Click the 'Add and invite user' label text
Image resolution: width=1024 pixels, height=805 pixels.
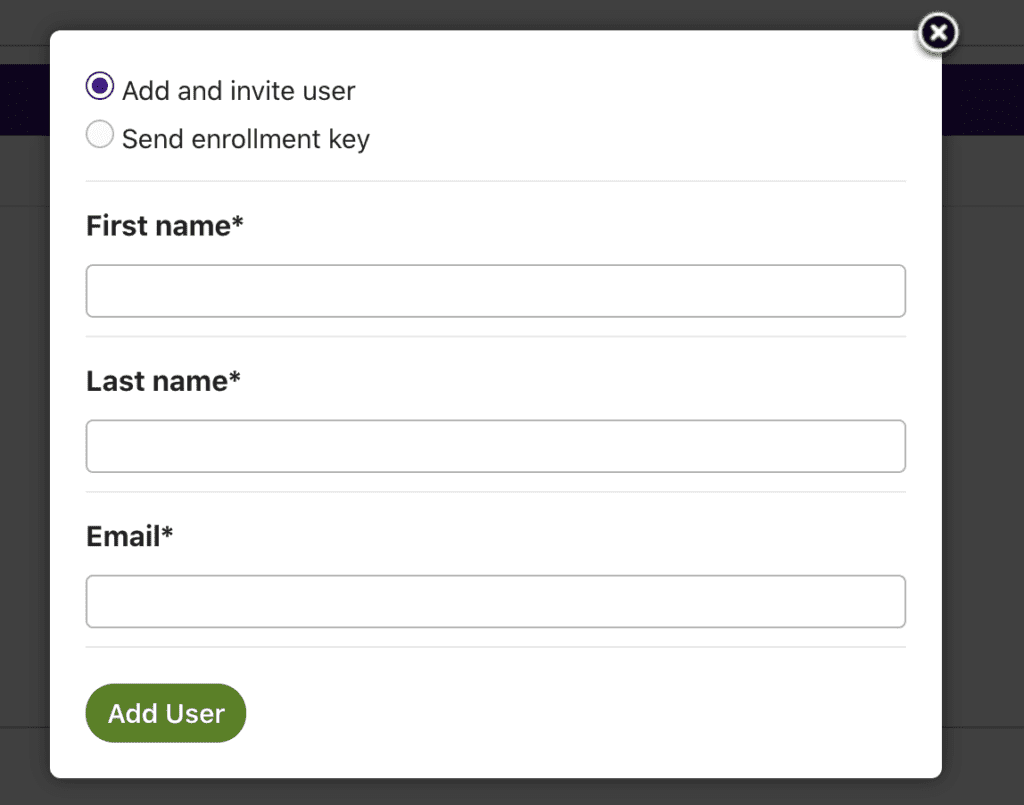click(238, 91)
